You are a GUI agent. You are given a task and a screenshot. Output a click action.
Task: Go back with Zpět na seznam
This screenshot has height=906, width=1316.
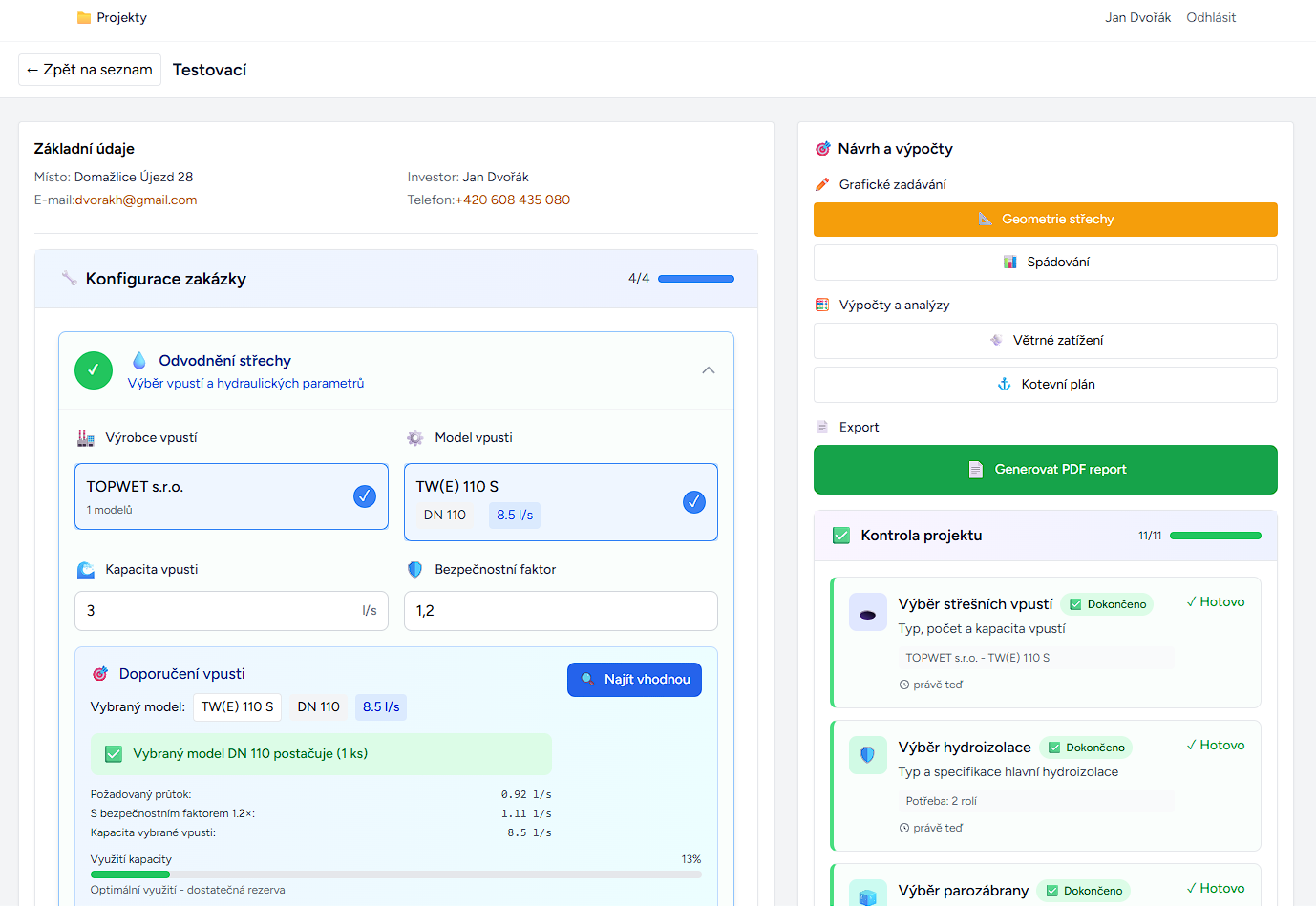90,70
